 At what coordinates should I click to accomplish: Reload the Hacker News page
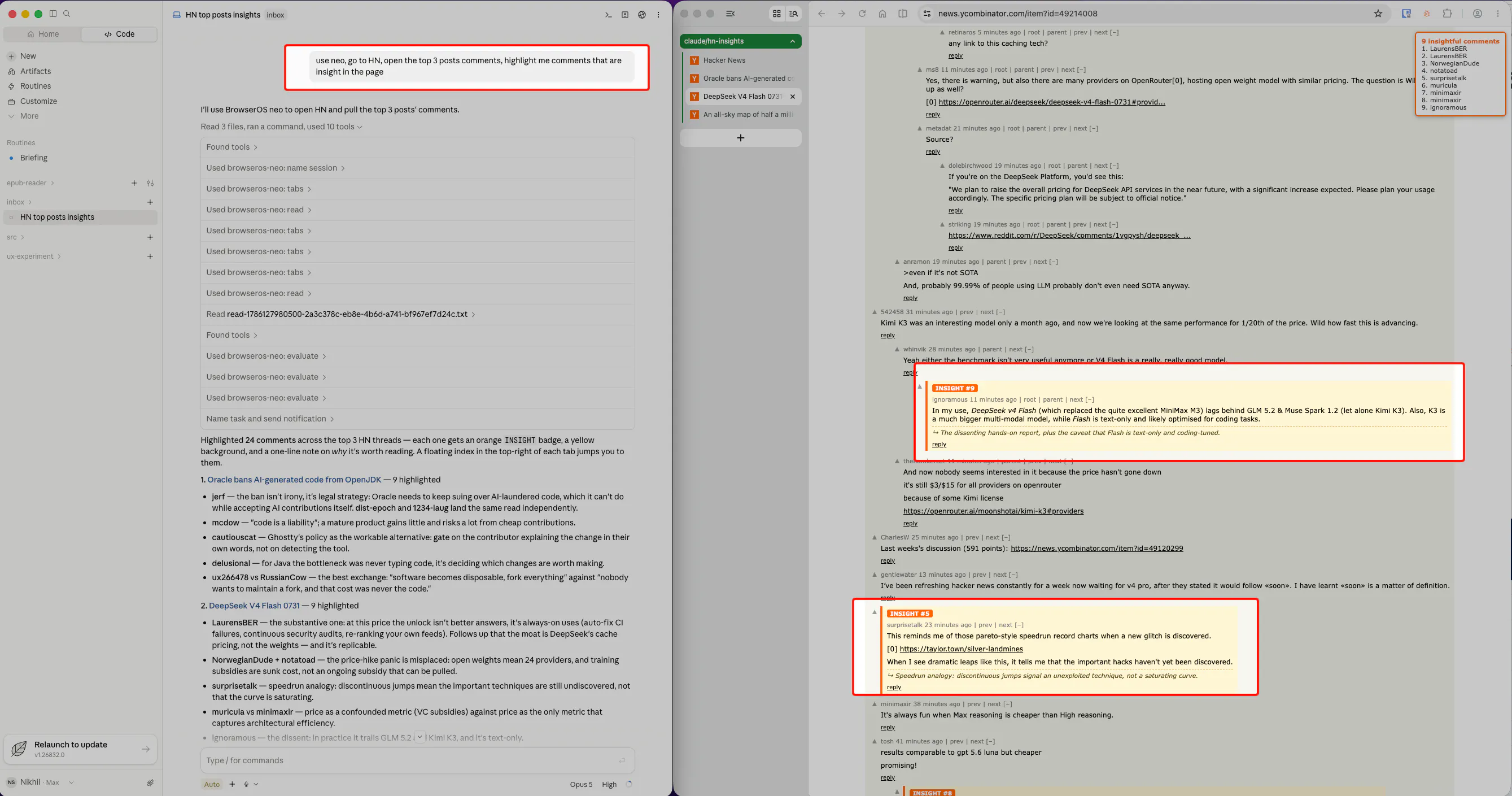coord(862,14)
